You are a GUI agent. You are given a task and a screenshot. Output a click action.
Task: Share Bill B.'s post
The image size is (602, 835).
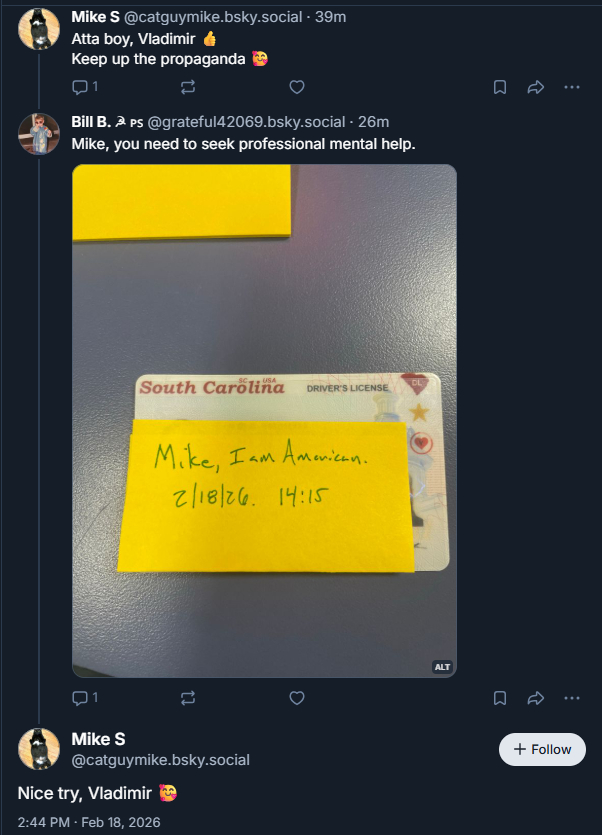(535, 698)
